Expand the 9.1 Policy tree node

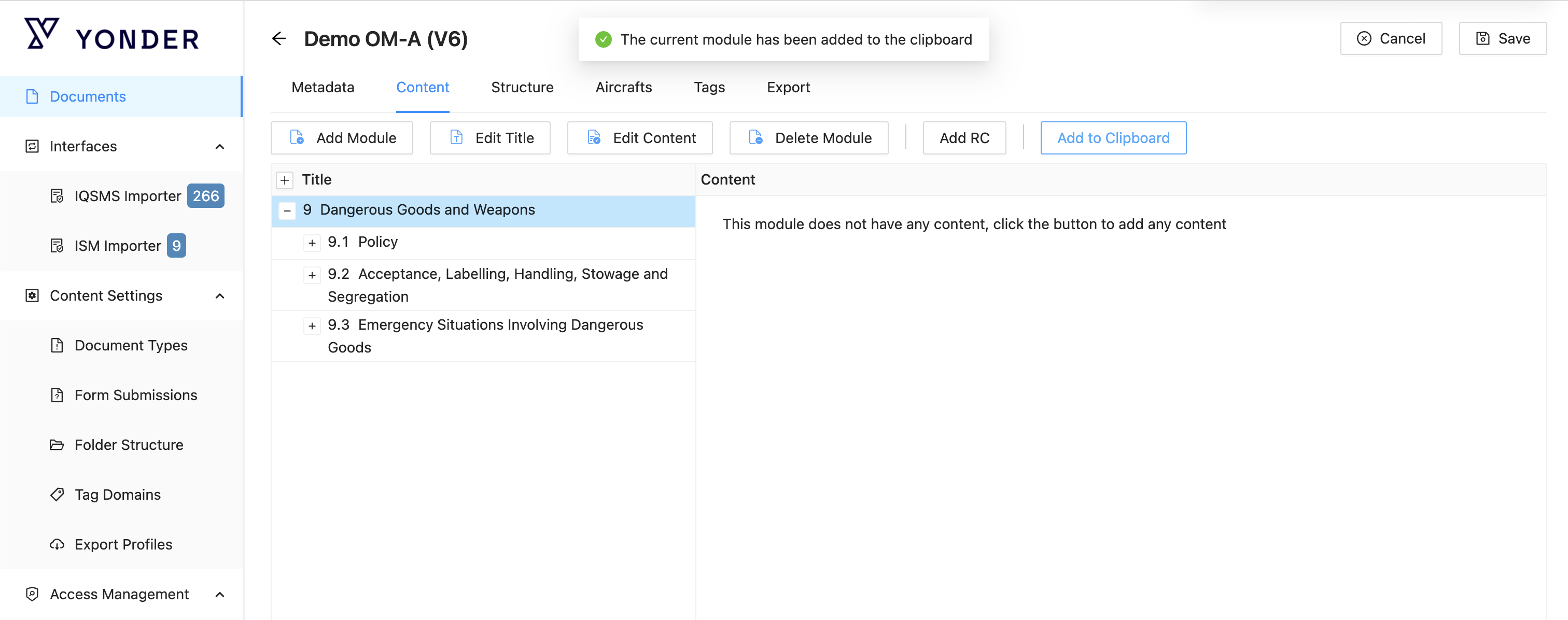(312, 243)
